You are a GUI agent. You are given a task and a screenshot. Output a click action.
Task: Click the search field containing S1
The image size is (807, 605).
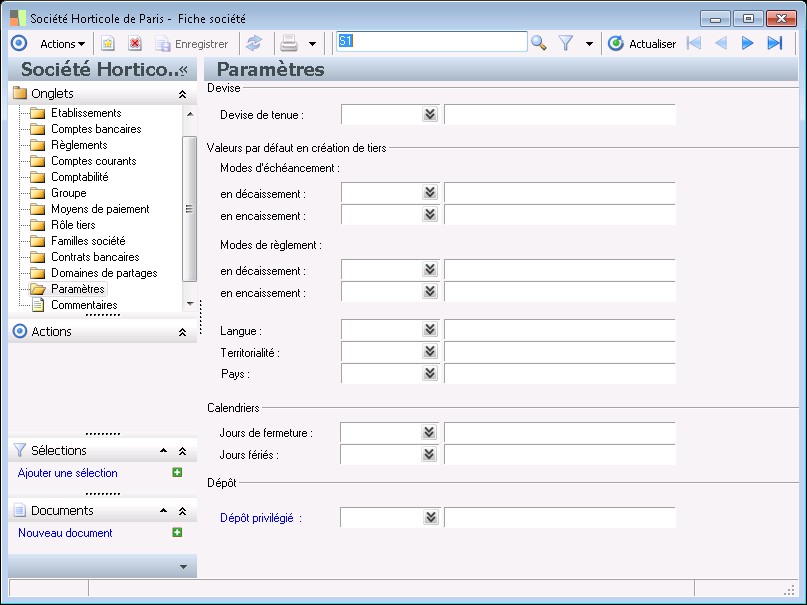click(432, 42)
